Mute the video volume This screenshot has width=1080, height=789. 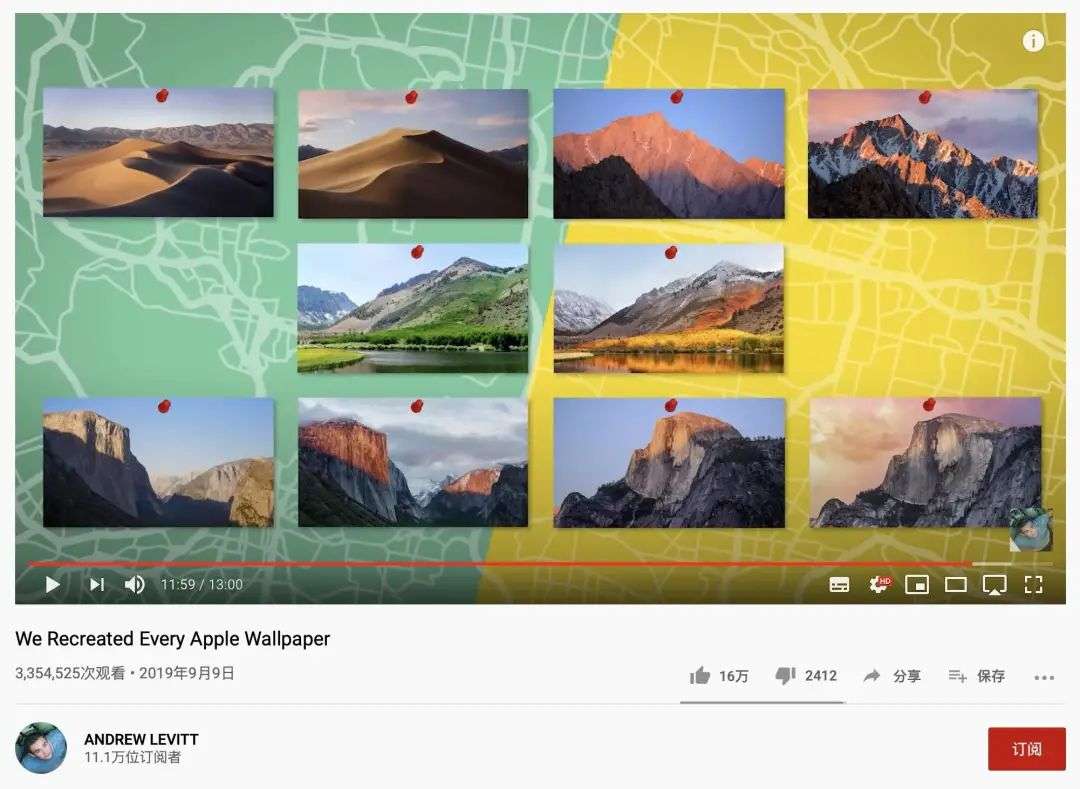pos(134,585)
